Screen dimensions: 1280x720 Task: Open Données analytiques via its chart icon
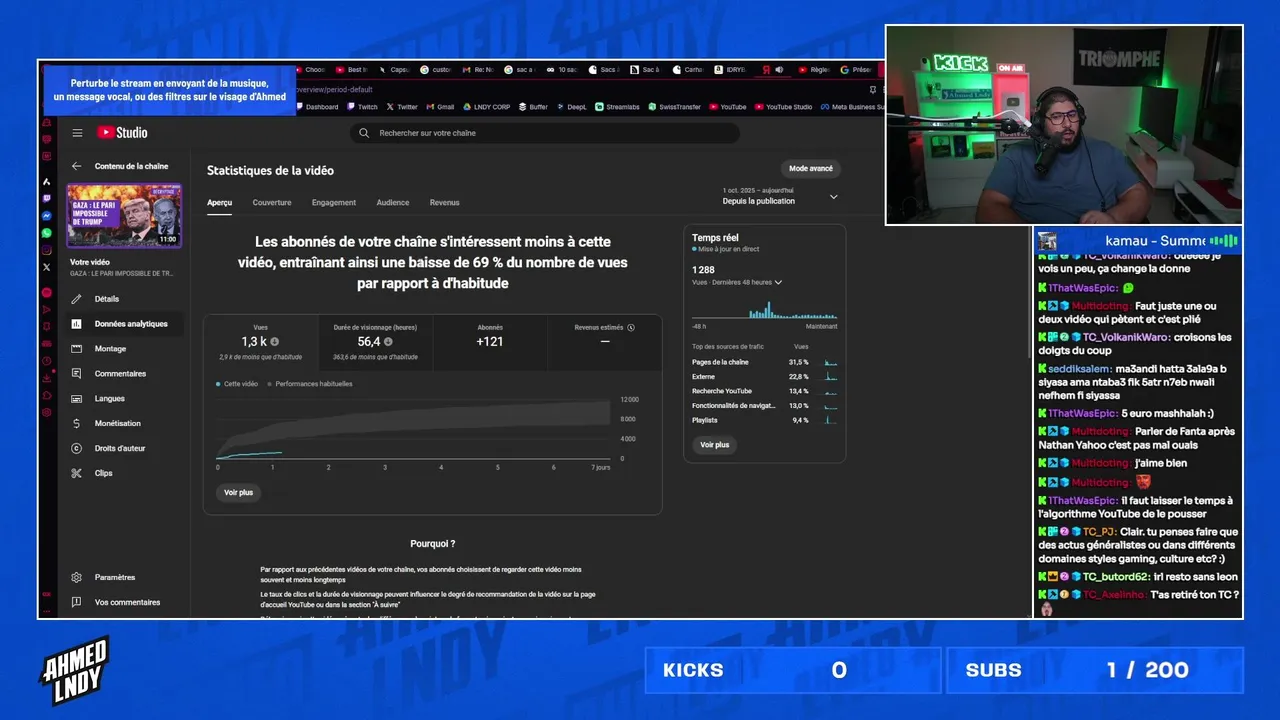76,324
